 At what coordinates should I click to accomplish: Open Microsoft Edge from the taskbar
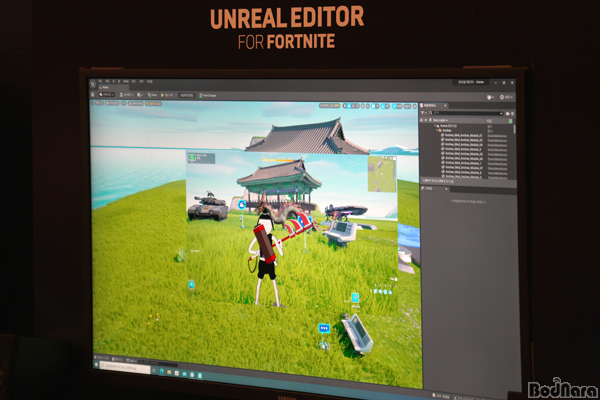tap(162, 371)
